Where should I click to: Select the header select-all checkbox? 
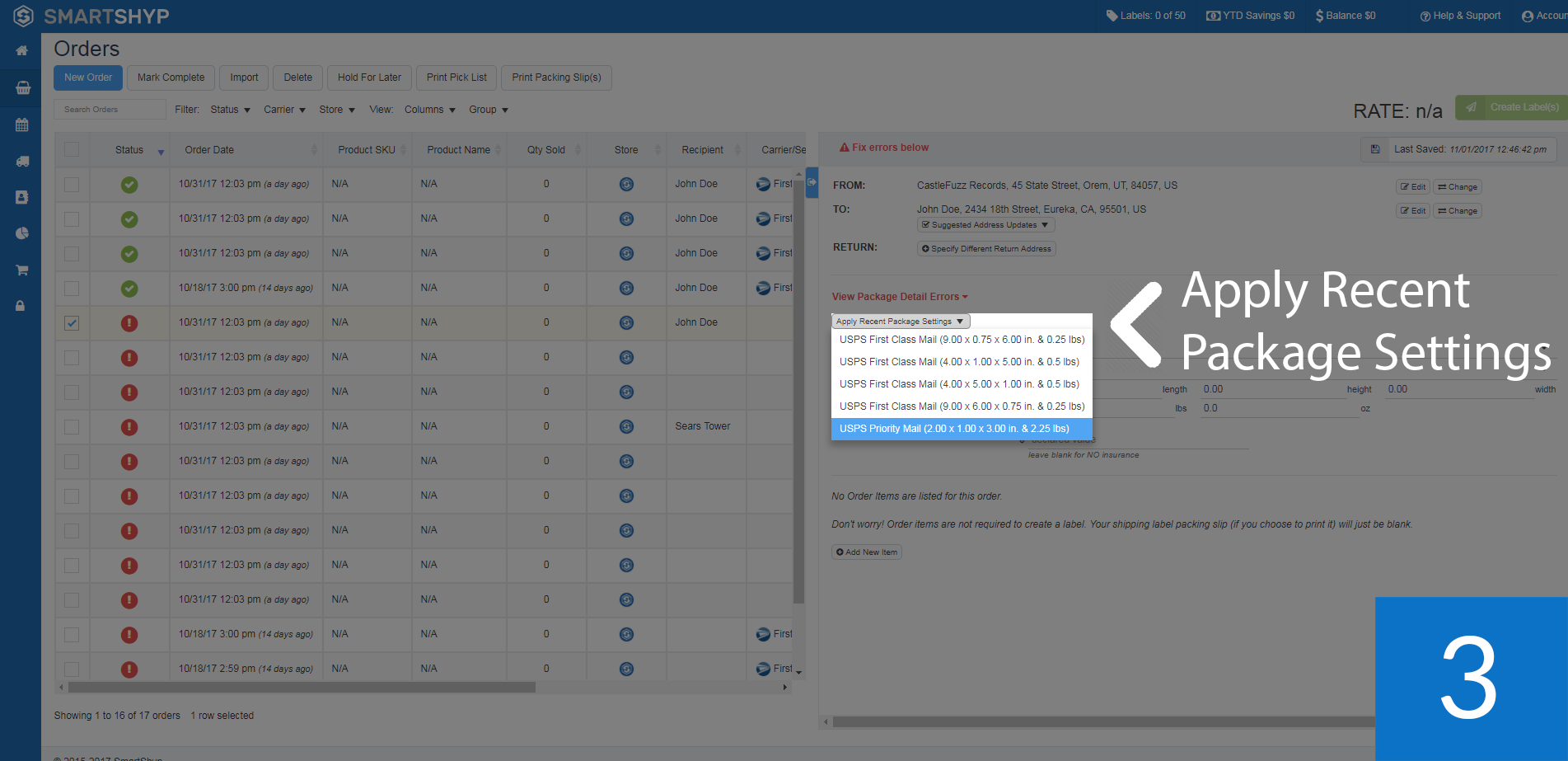coord(72,149)
